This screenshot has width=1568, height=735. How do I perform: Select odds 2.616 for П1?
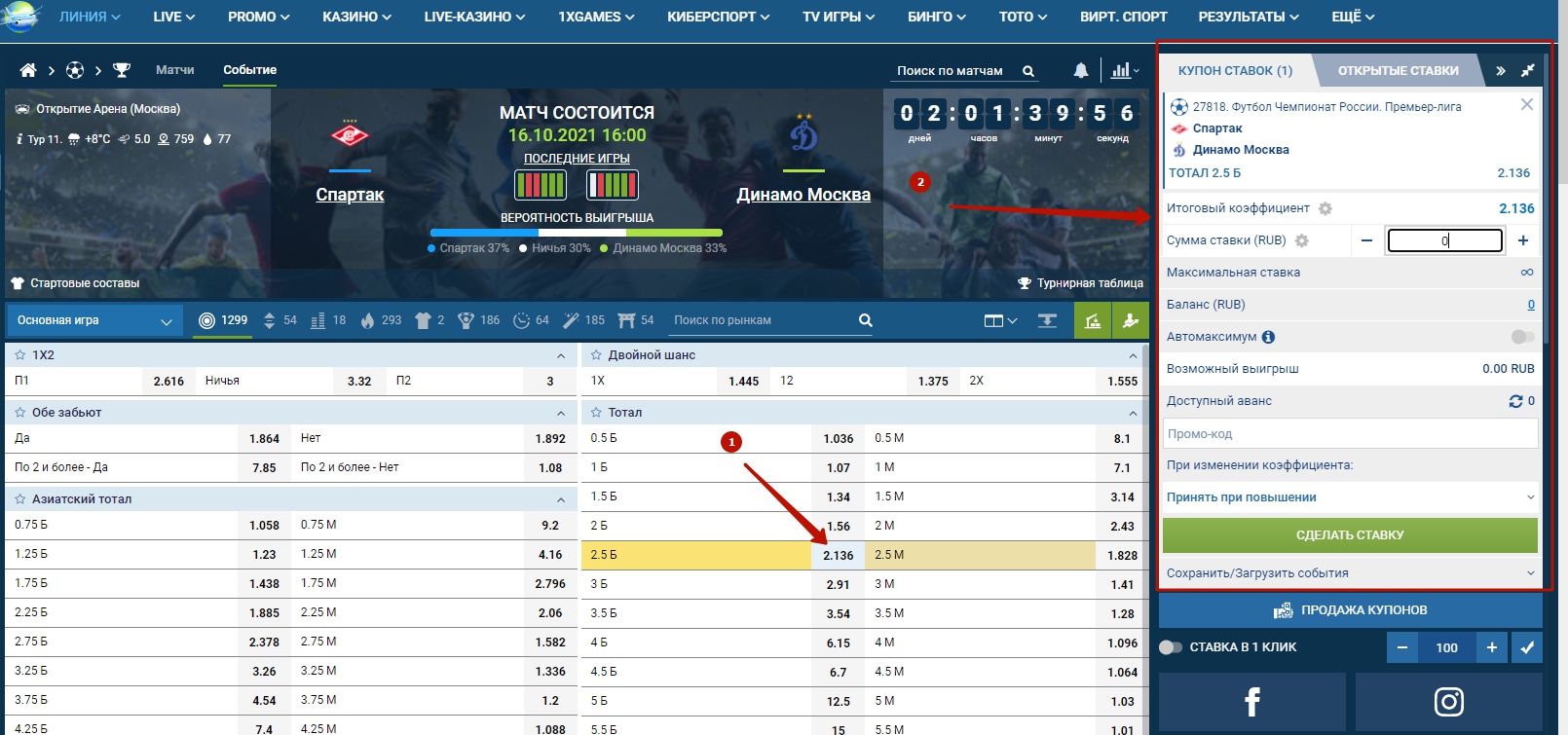[168, 382]
